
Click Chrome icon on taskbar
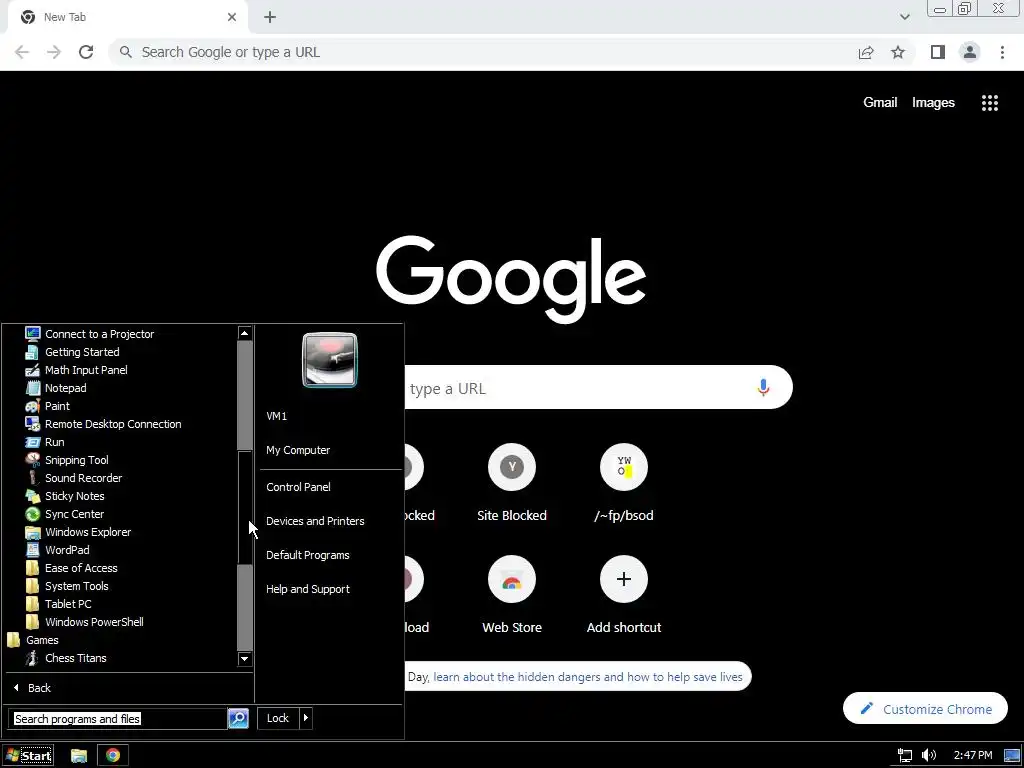point(113,756)
